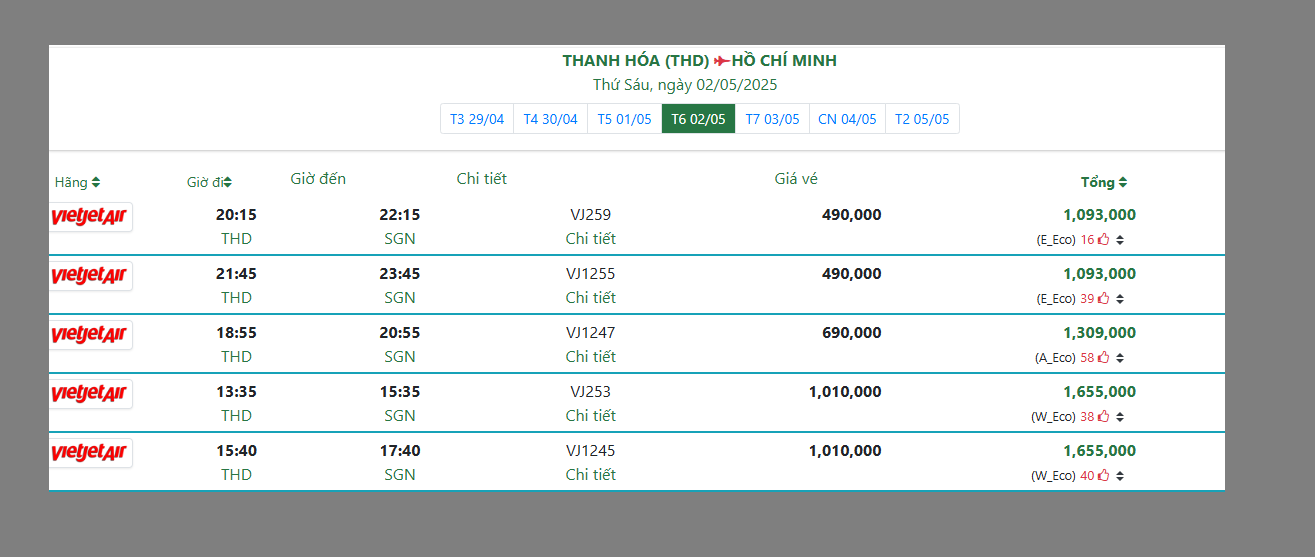This screenshot has height=557, width=1315.
Task: Click the 20:15 departure time of VJ259
Action: coord(236,215)
